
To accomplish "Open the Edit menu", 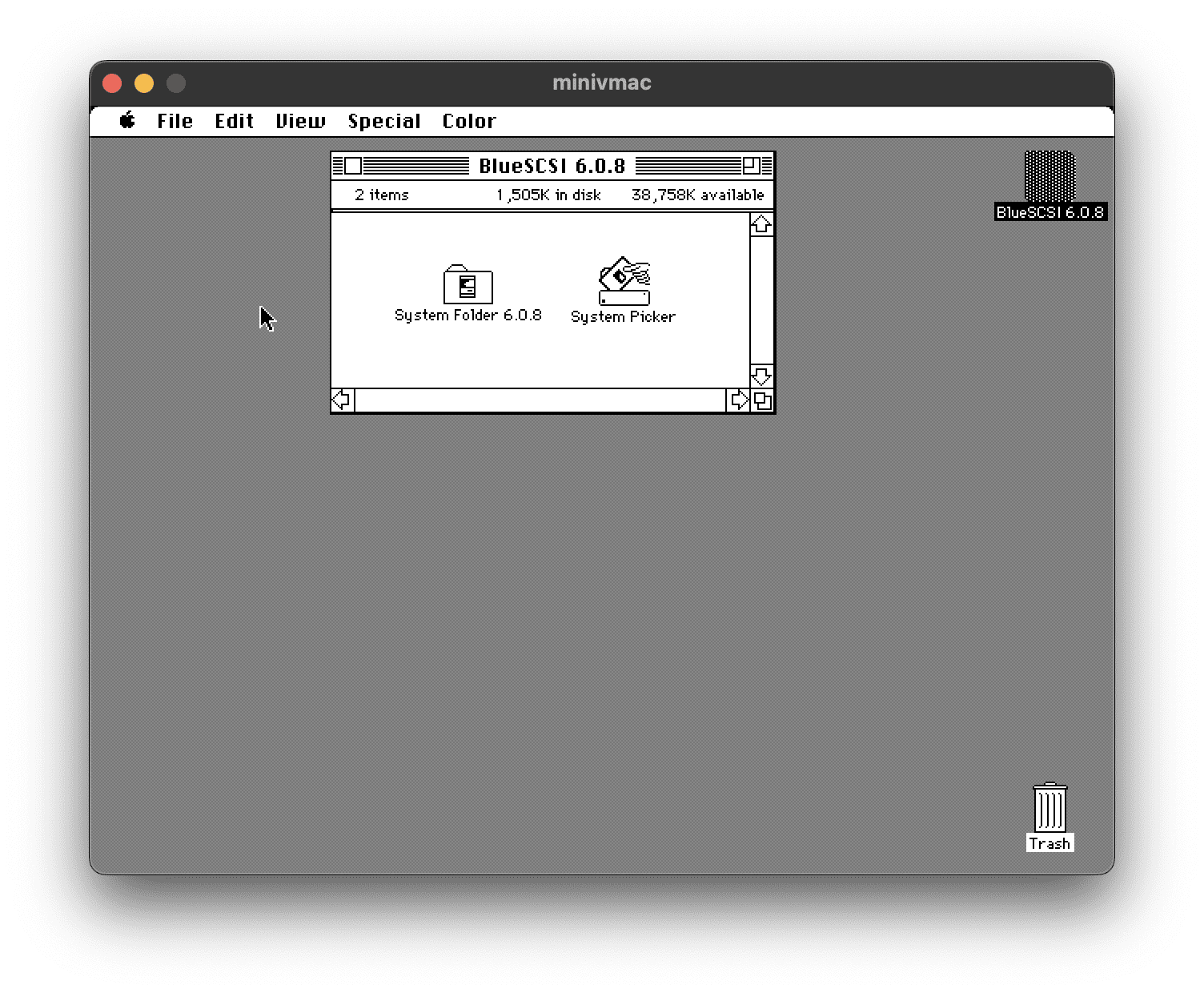I will pos(234,121).
